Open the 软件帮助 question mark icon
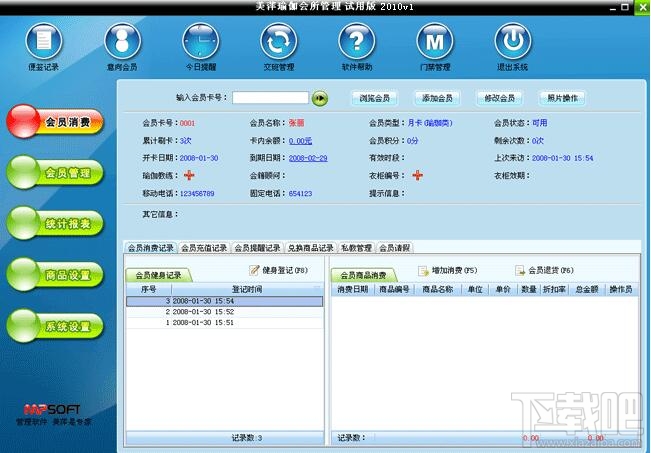The image size is (651, 453). [357, 42]
